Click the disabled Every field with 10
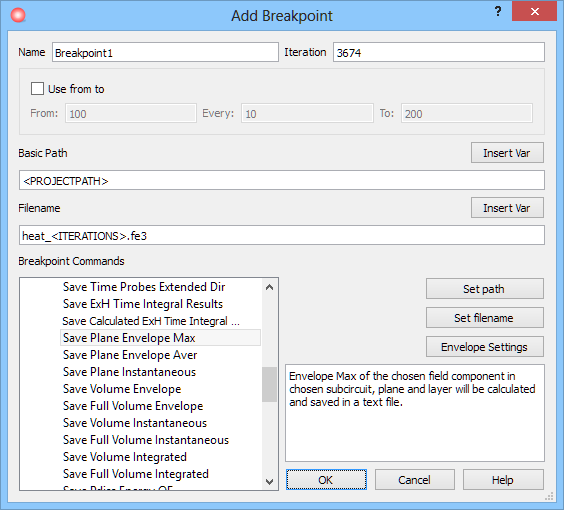The image size is (564, 510). [x=307, y=114]
